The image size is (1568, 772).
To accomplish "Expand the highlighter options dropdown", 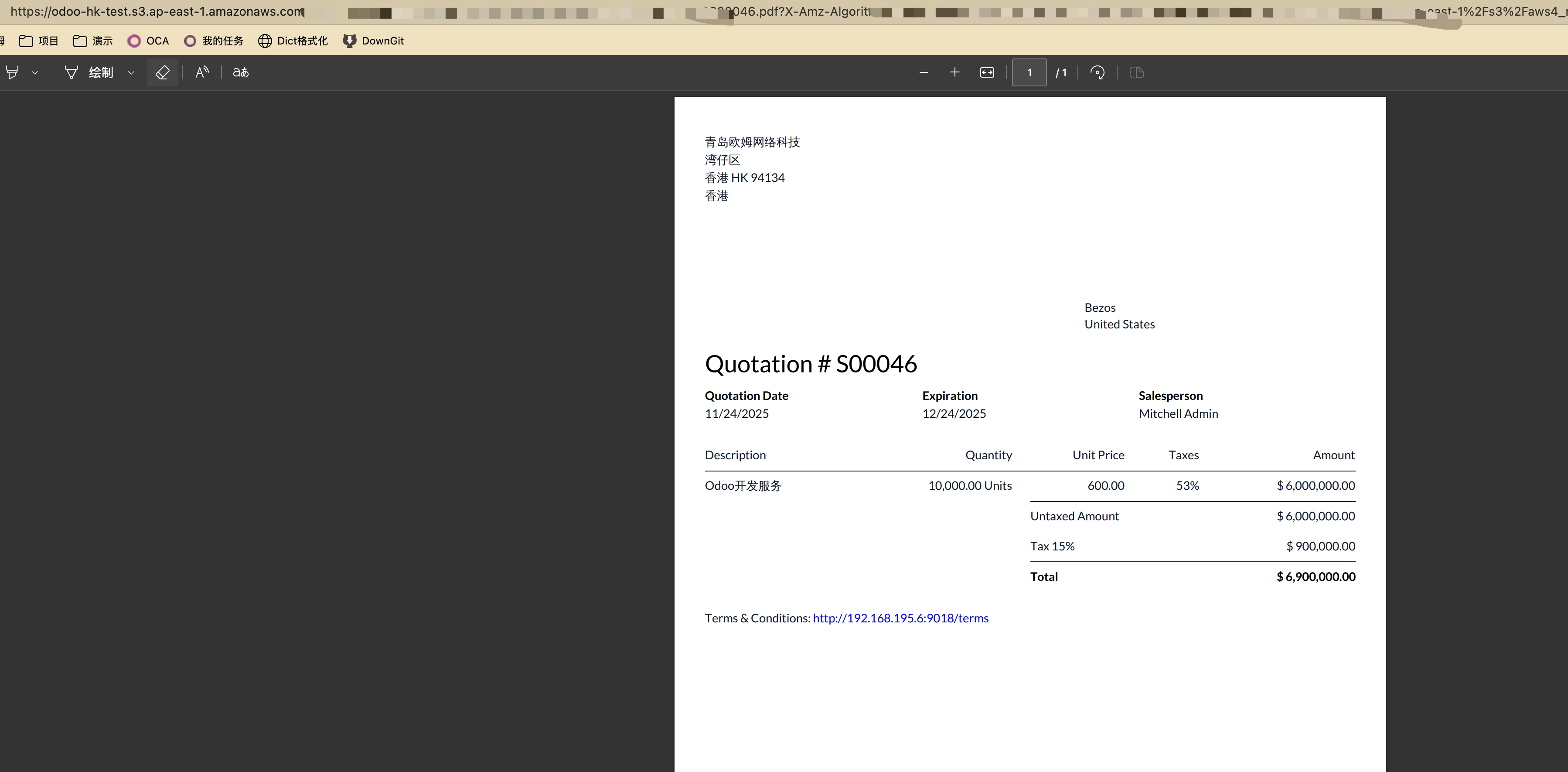I will coord(35,73).
